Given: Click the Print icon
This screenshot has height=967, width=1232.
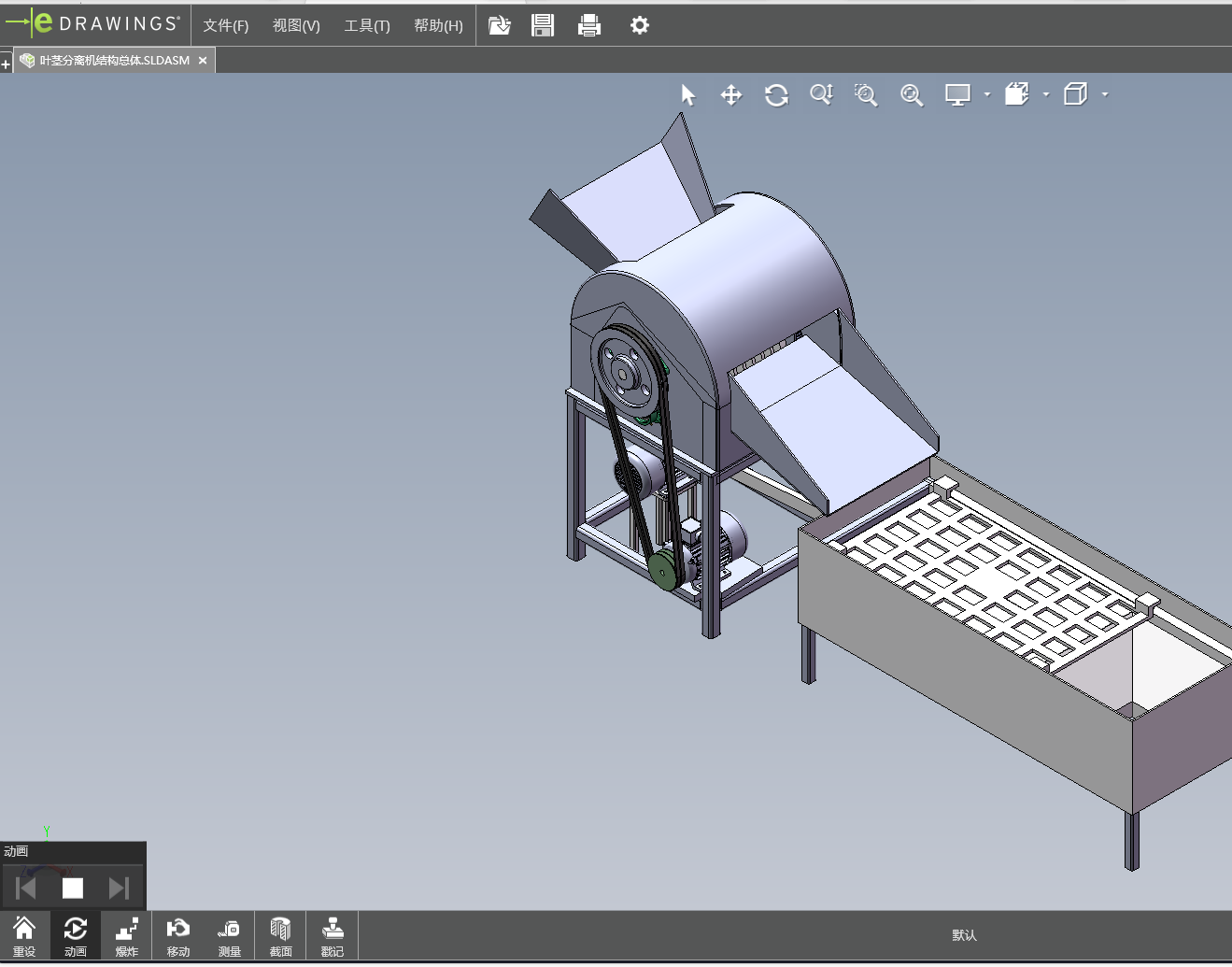Looking at the screenshot, I should (x=589, y=25).
